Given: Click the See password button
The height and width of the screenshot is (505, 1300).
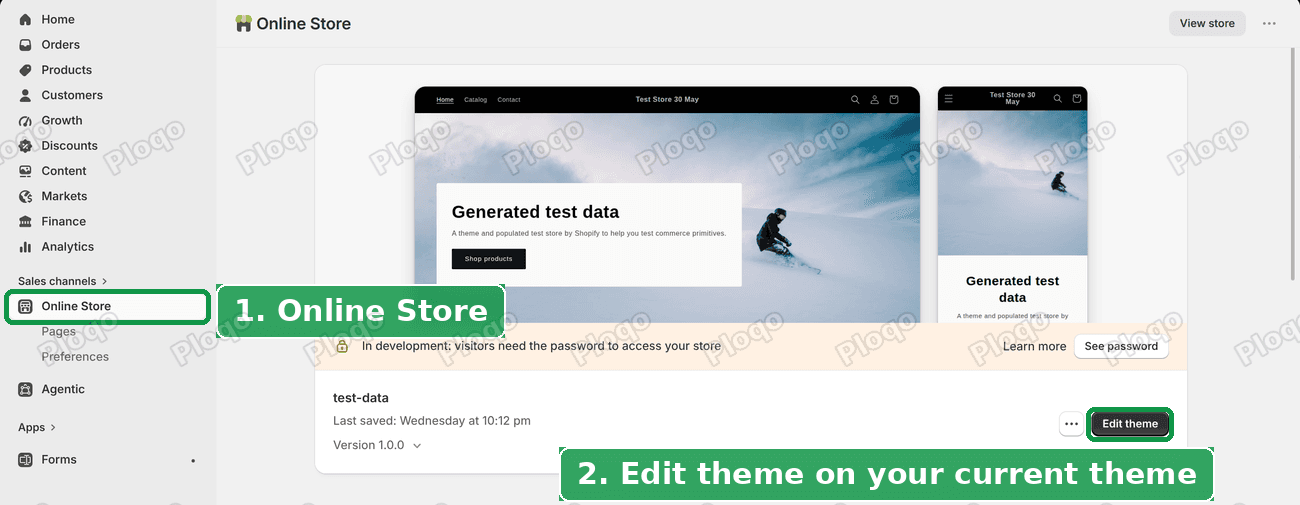Looking at the screenshot, I should pyautogui.click(x=1121, y=346).
